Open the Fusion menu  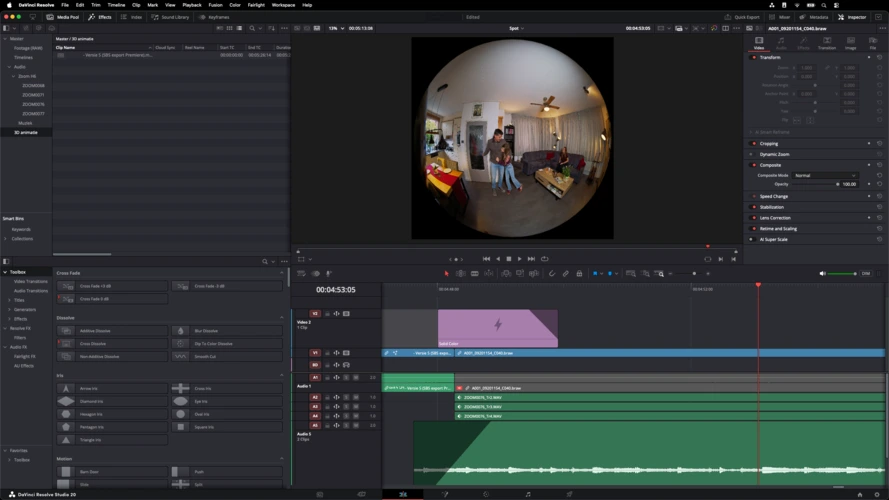215,5
